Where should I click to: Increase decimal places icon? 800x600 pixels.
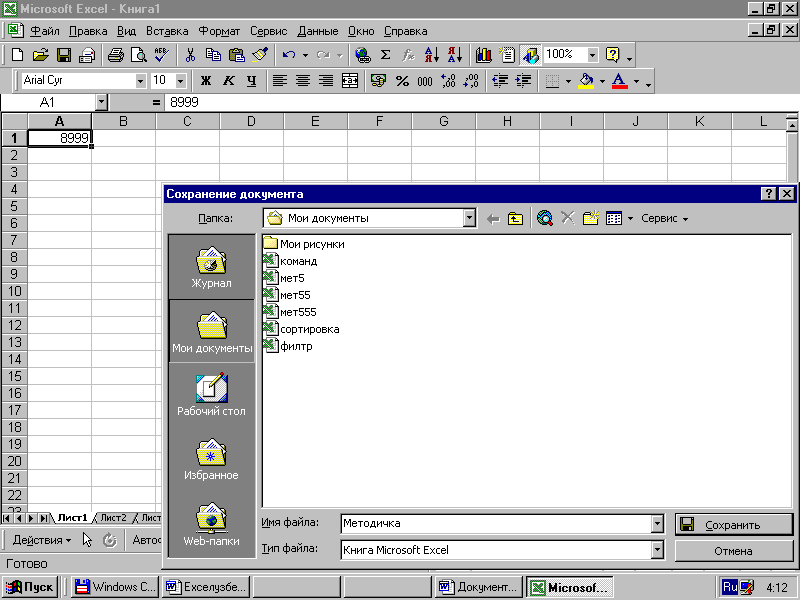point(448,81)
